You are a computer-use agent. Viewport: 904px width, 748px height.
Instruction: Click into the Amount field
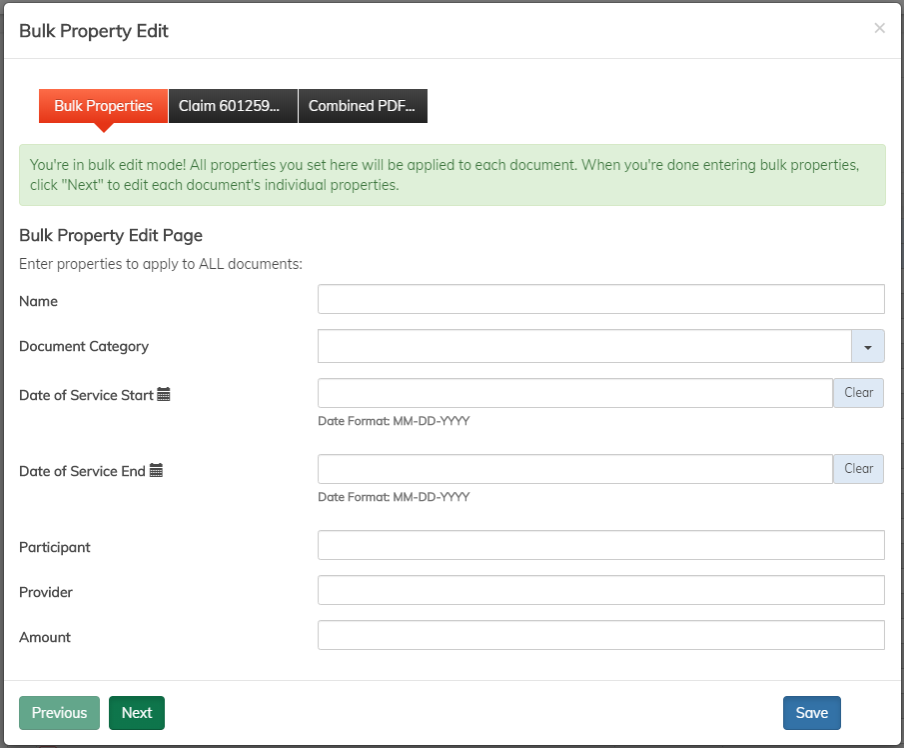pos(601,636)
